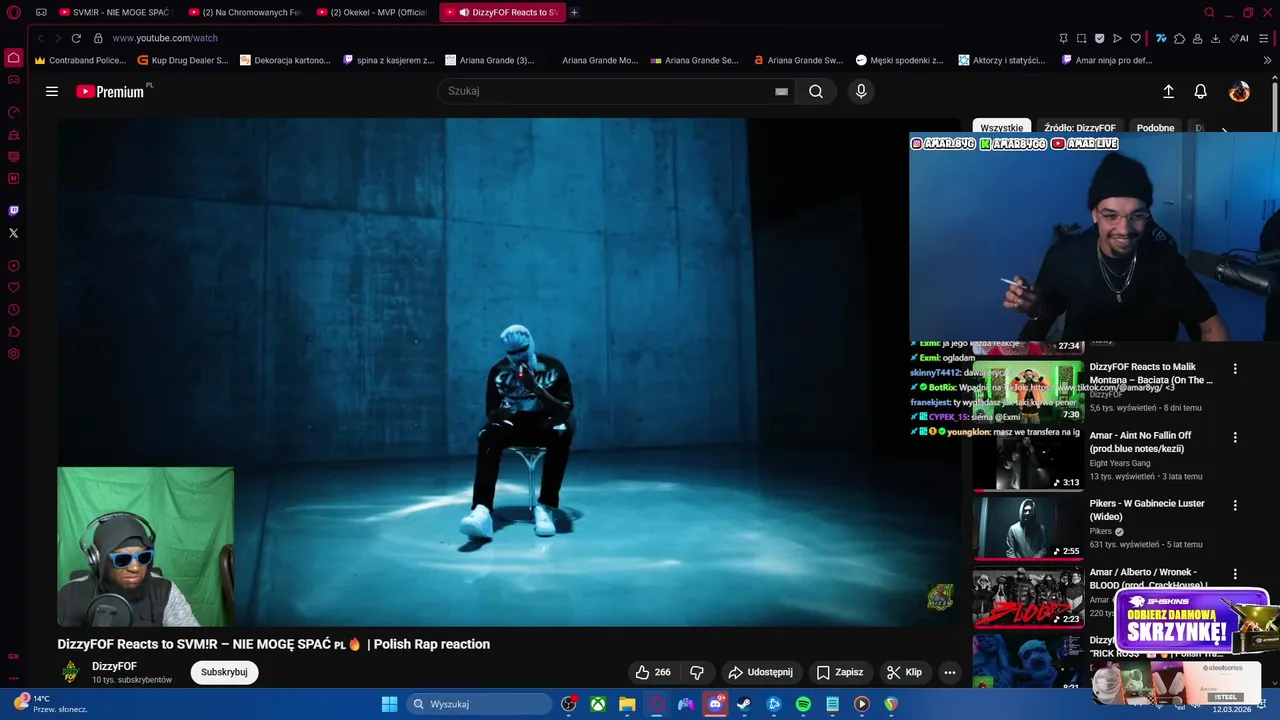Show more filter chips with right arrow

click(x=1224, y=130)
